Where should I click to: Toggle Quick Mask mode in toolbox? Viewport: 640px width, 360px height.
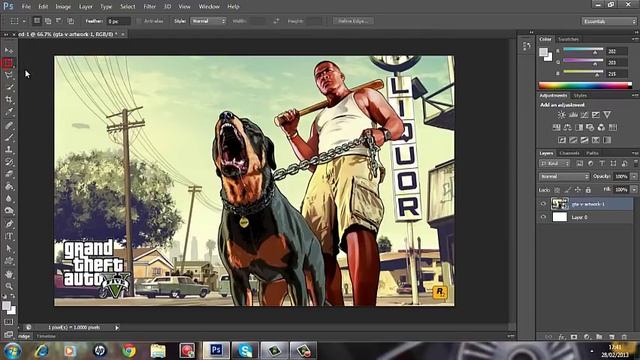click(9, 322)
